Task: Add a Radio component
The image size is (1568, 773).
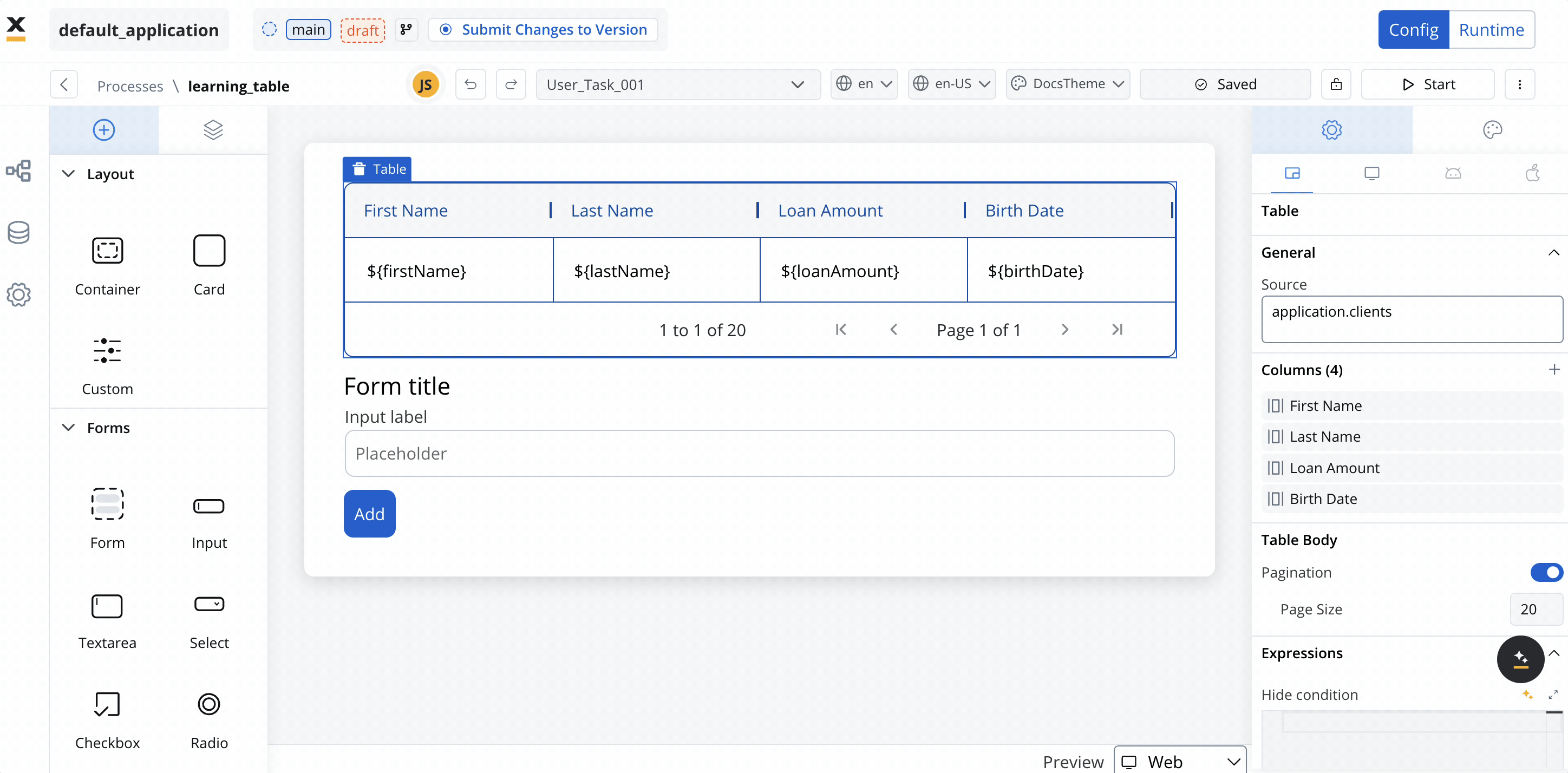Action: [x=210, y=720]
